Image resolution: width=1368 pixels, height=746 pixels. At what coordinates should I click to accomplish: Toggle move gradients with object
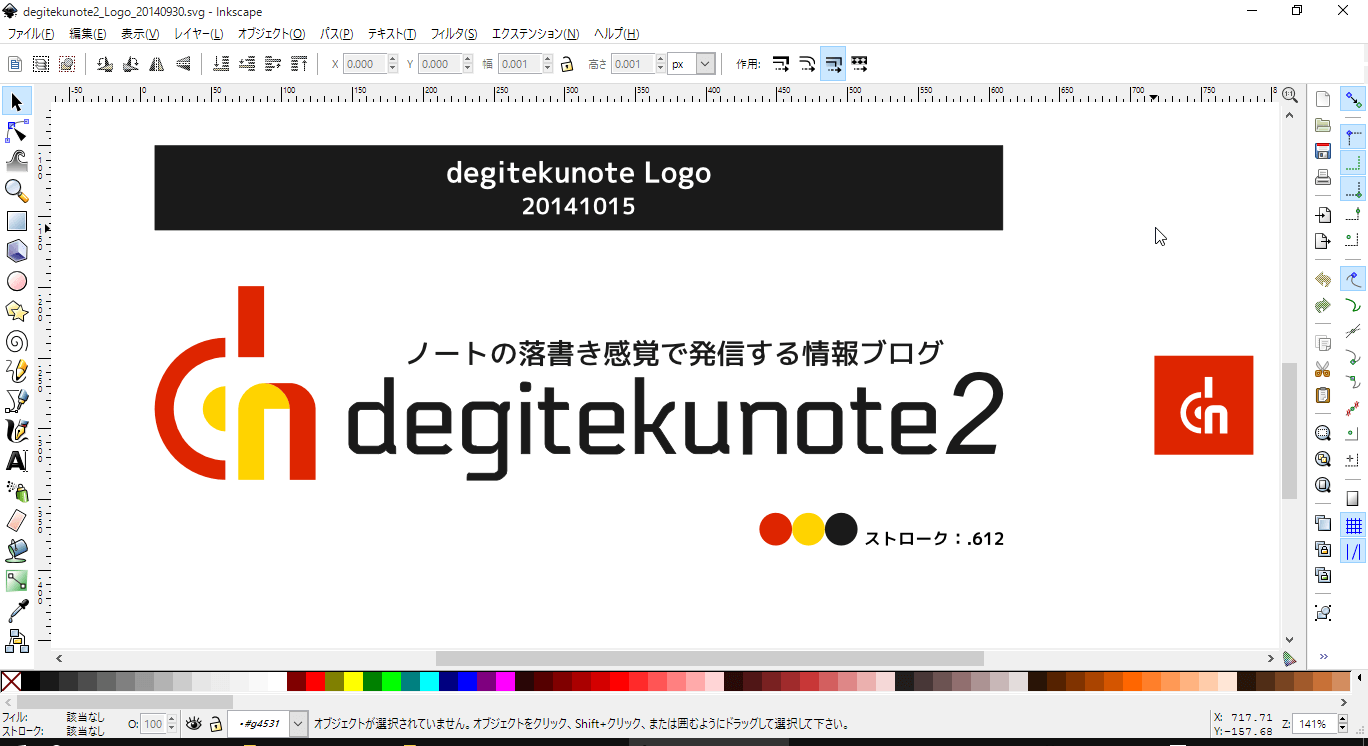pos(833,64)
